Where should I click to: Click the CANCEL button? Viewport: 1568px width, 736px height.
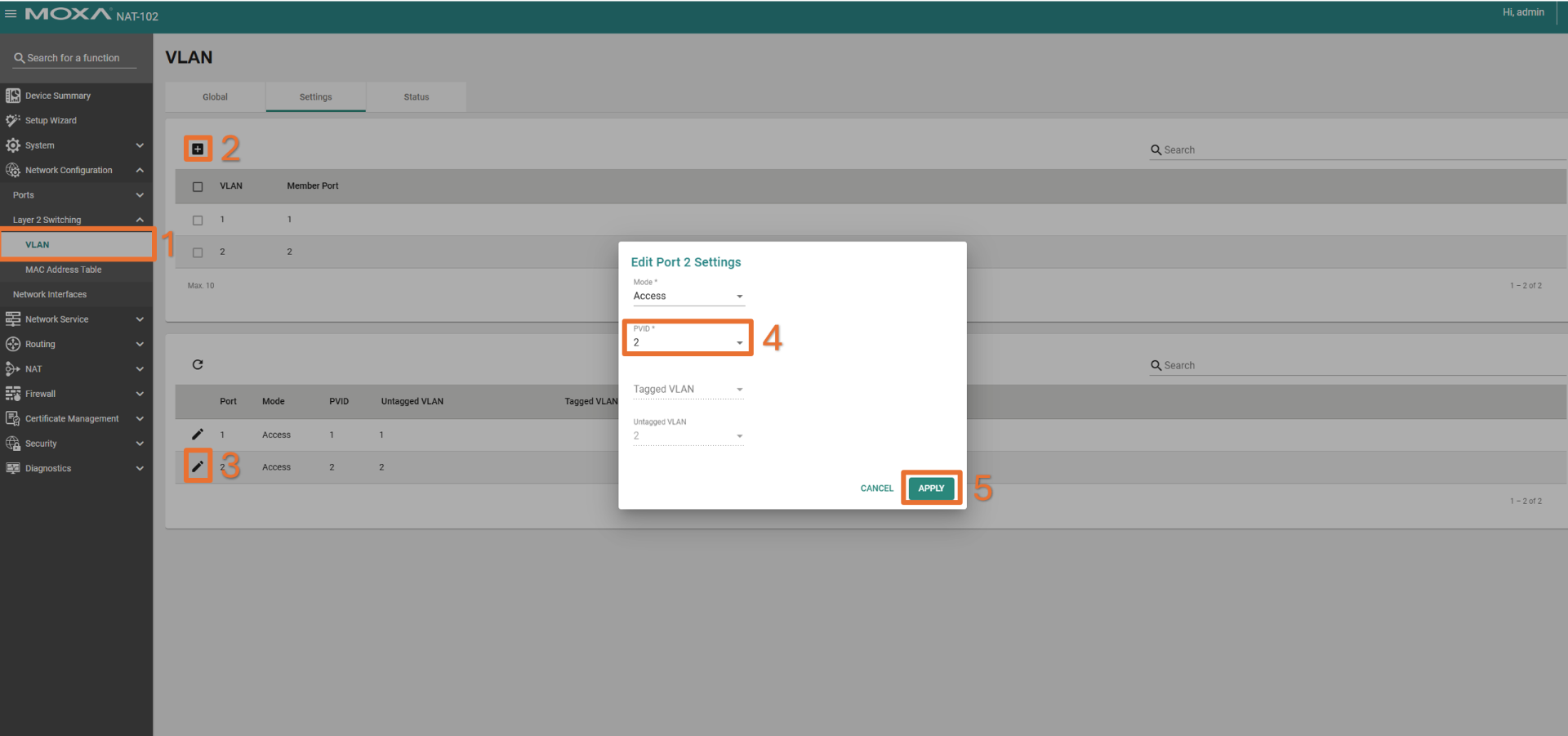[x=876, y=488]
